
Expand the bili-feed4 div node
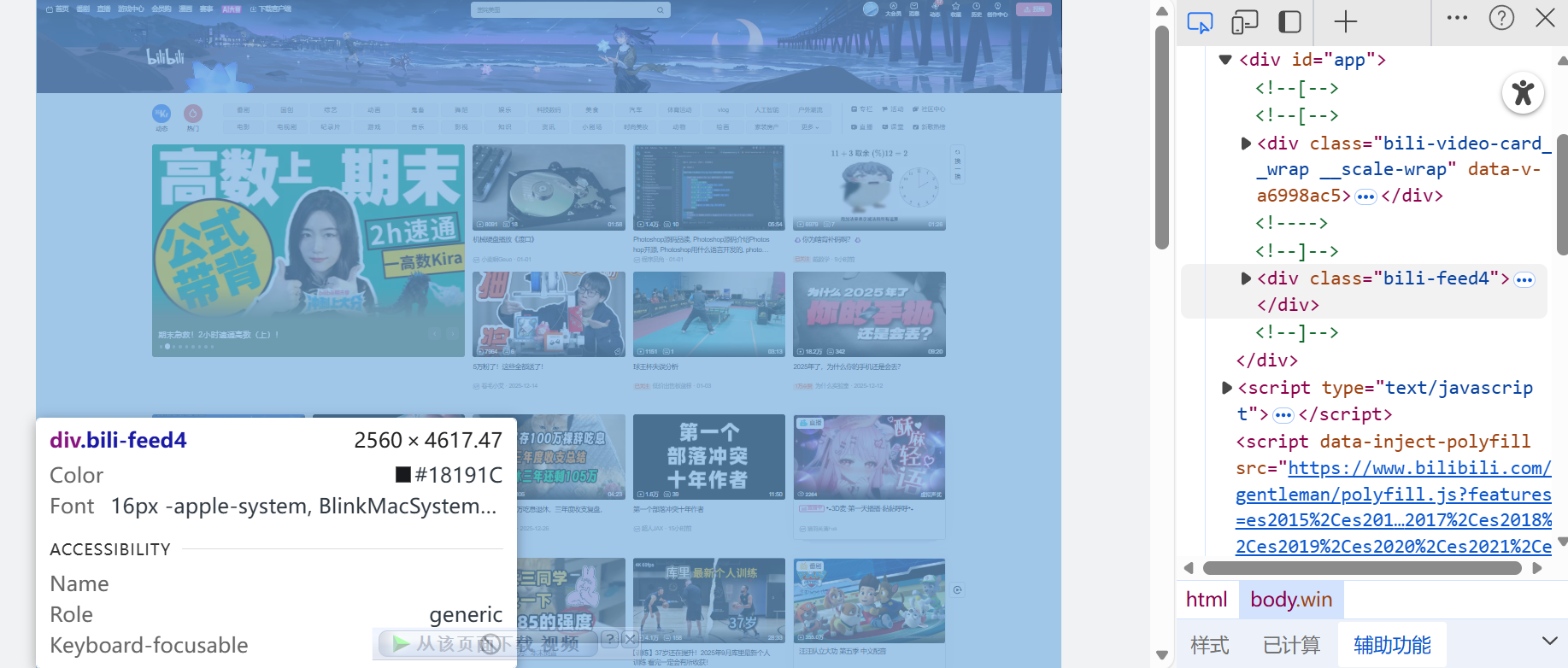click(1246, 278)
